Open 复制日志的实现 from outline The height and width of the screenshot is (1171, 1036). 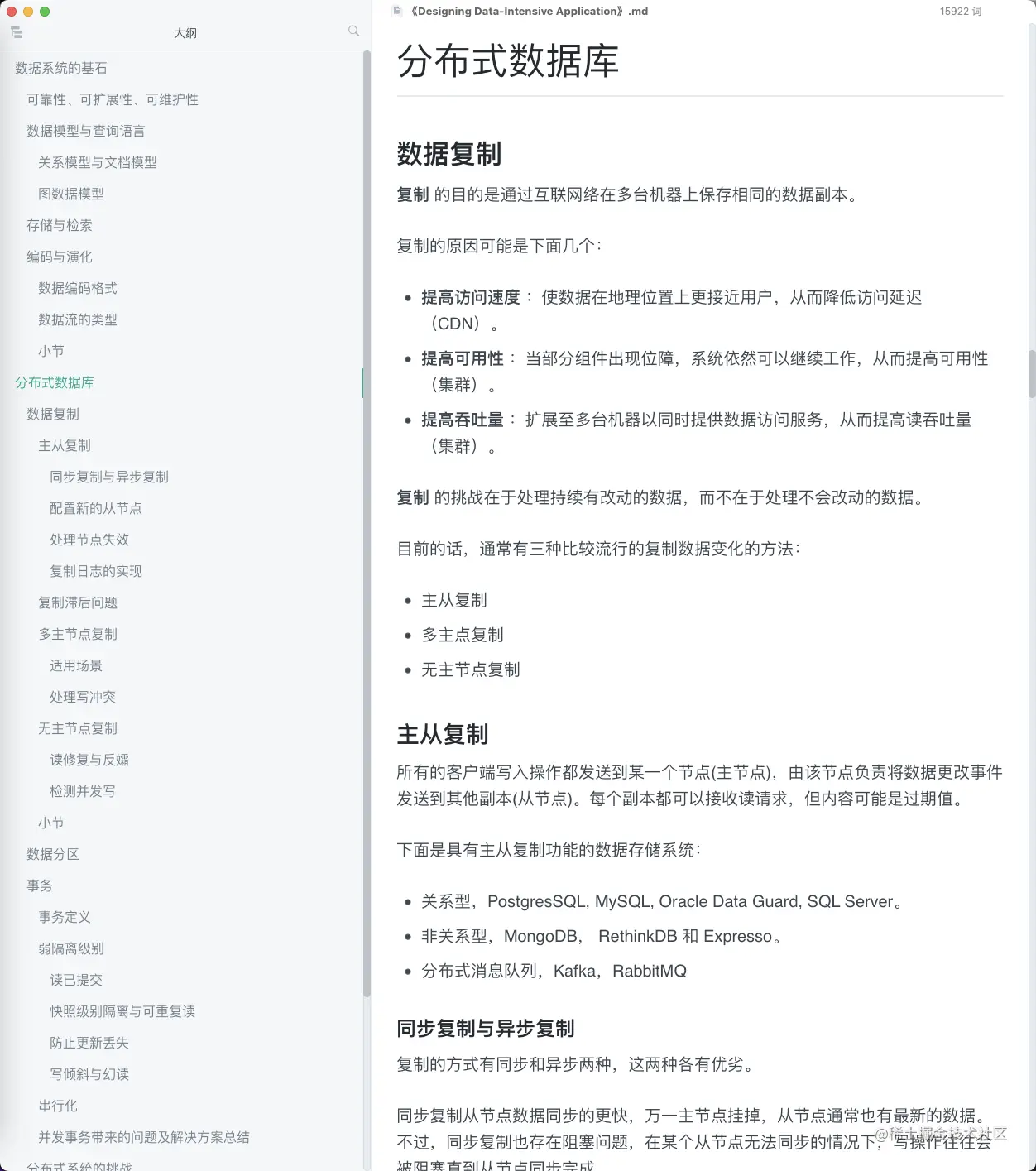pos(96,571)
